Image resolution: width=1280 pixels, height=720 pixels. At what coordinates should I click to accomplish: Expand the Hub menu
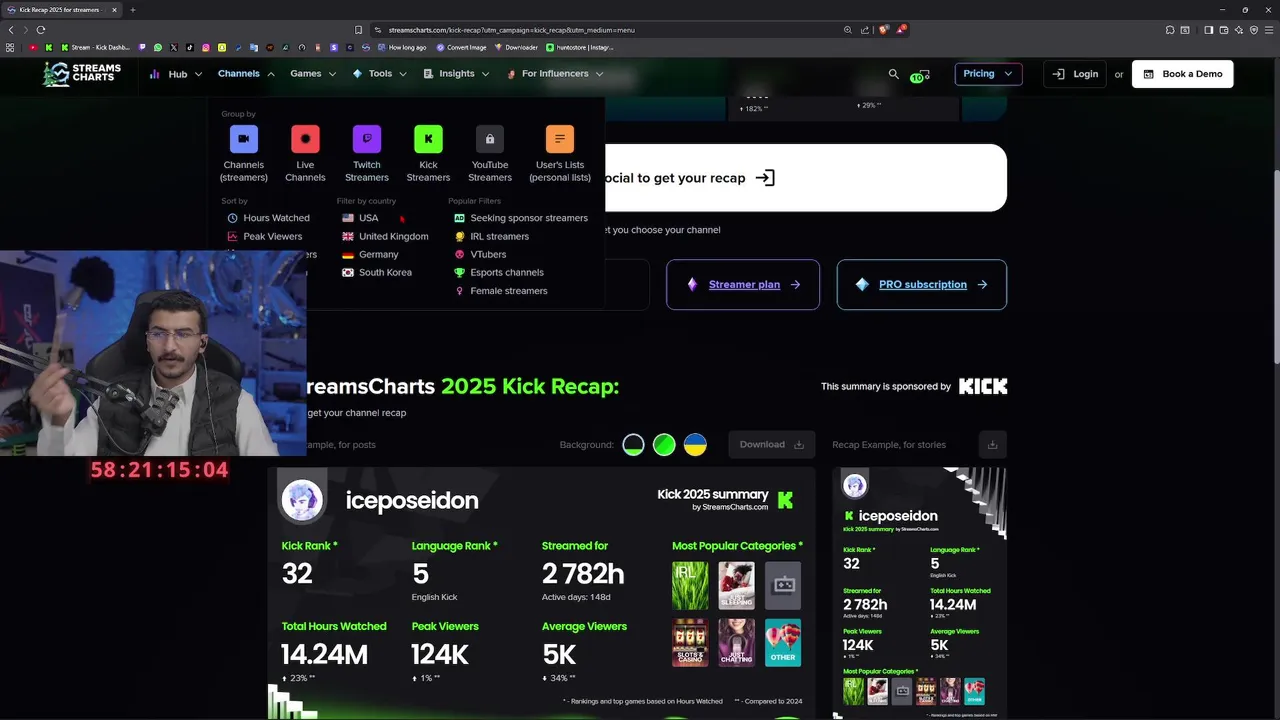(176, 74)
